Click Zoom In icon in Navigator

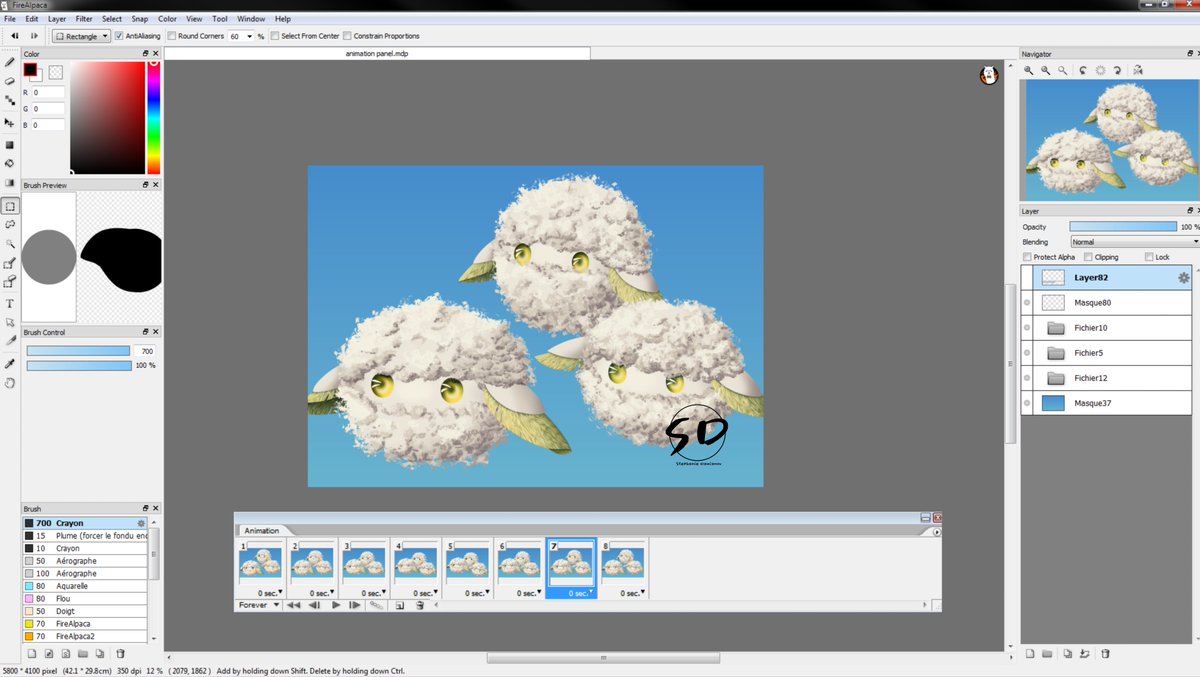point(1028,70)
